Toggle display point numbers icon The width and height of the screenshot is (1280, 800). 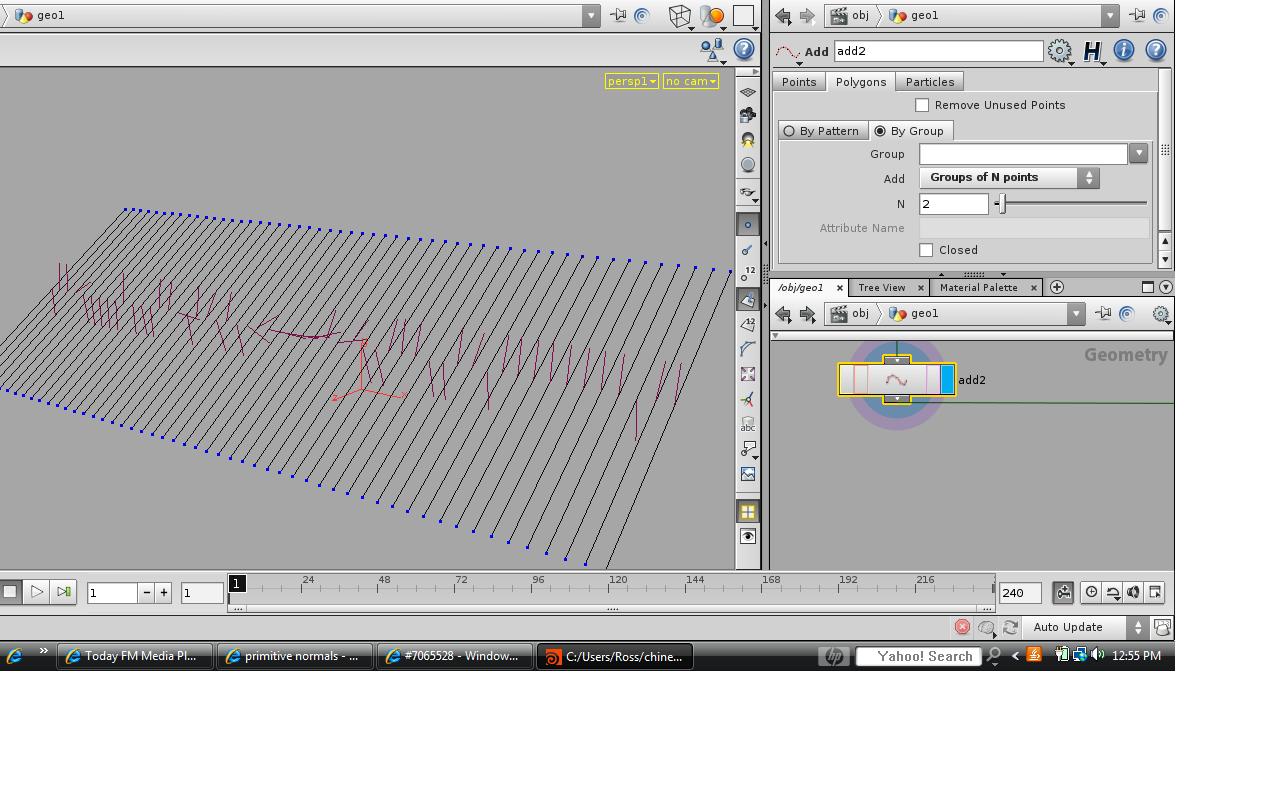pos(748,274)
